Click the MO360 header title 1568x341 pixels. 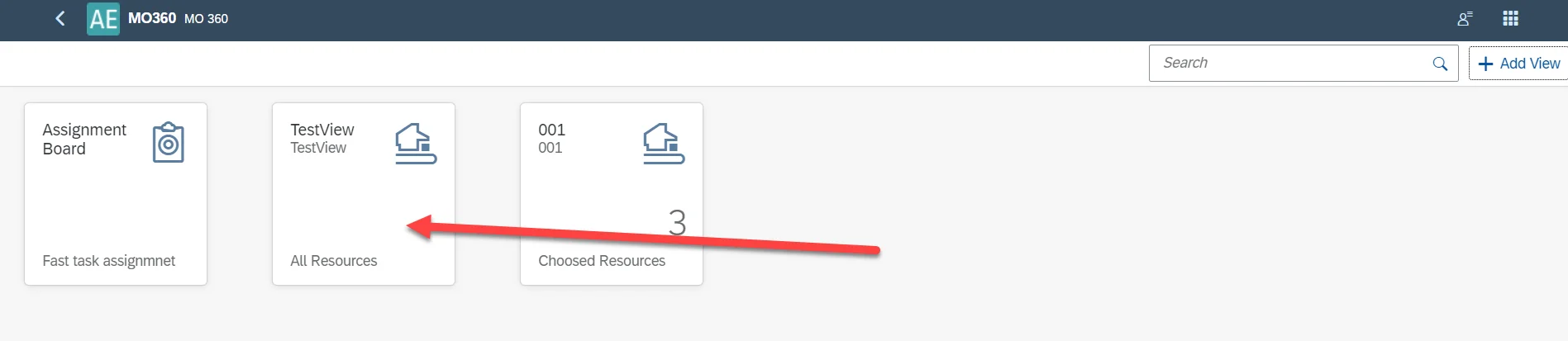[x=152, y=18]
